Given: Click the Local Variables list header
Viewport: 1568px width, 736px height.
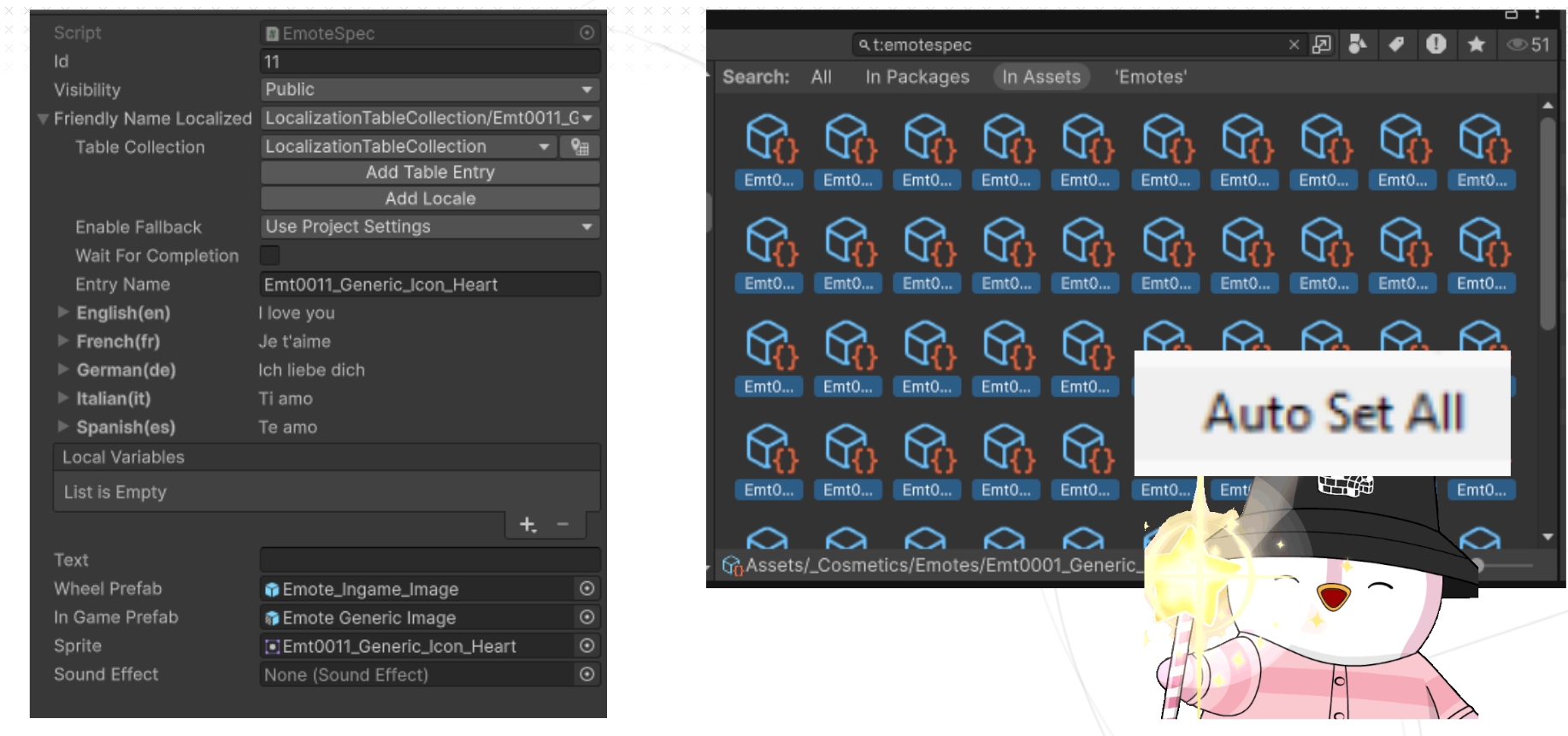Looking at the screenshot, I should (327, 457).
